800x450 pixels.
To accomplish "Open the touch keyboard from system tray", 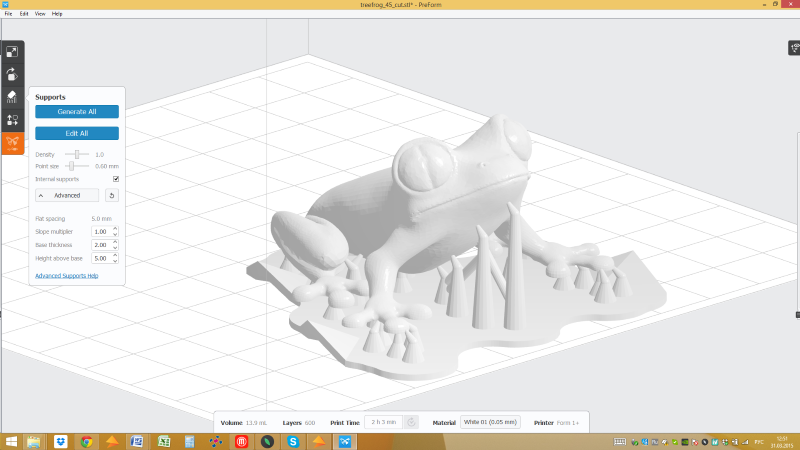I will [x=619, y=442].
